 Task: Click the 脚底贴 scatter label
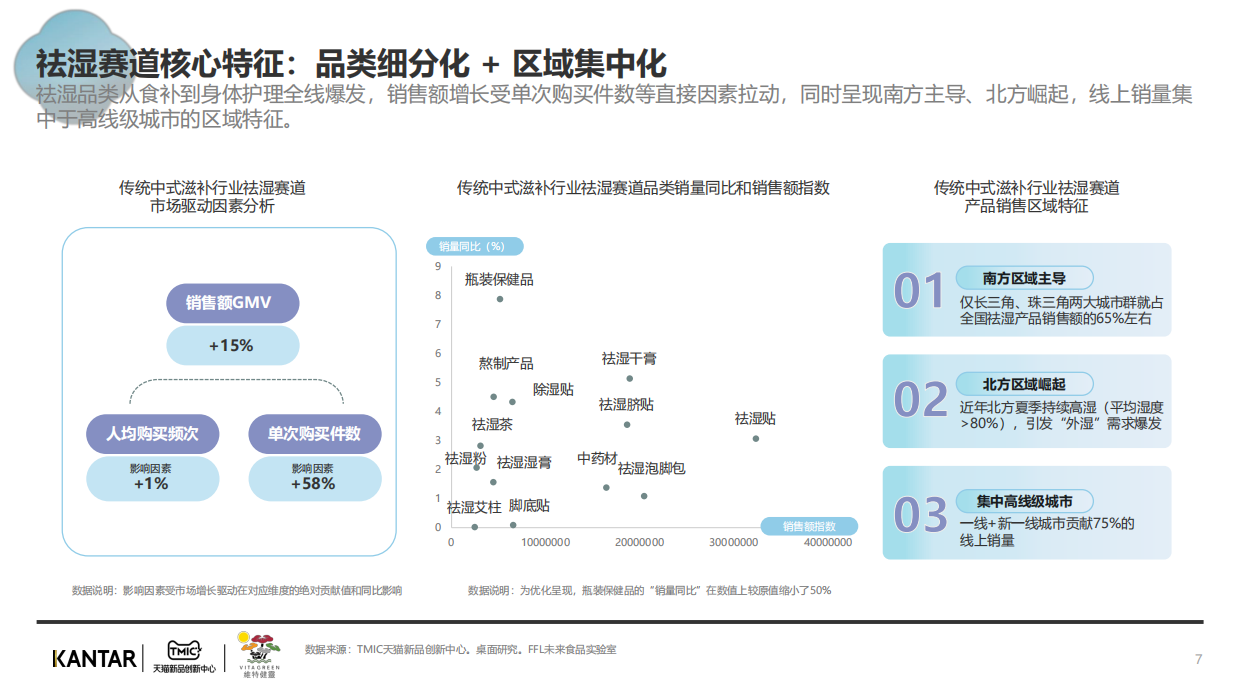click(x=529, y=506)
